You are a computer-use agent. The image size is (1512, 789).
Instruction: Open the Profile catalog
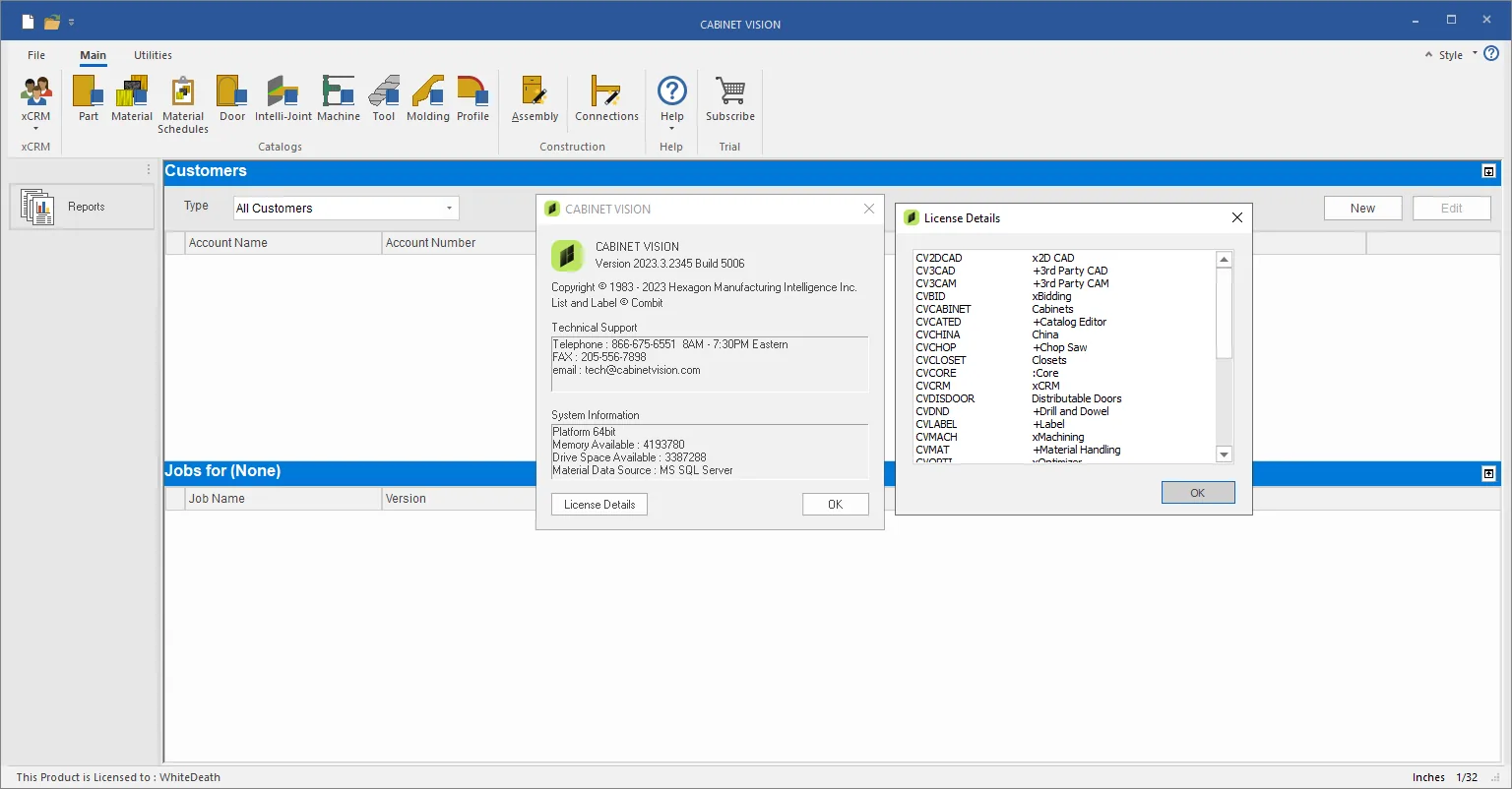[473, 99]
